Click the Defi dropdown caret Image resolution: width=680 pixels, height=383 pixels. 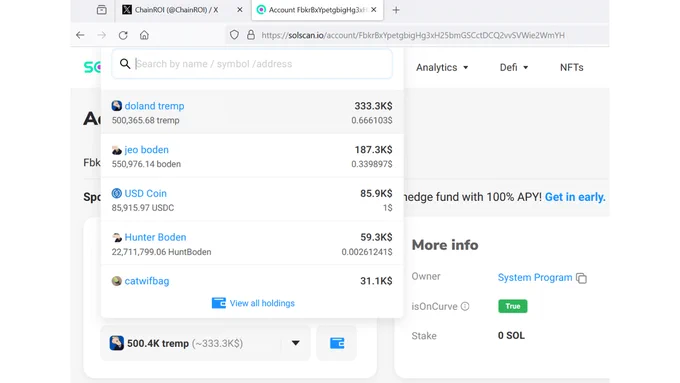click(526, 68)
